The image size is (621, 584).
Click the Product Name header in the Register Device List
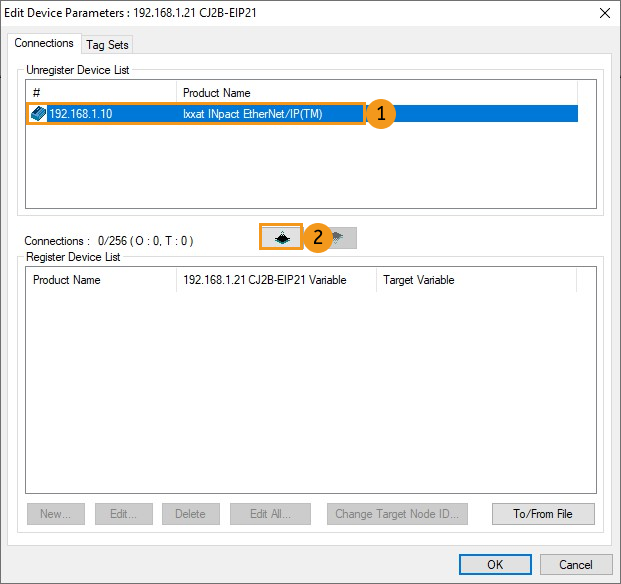(101, 280)
